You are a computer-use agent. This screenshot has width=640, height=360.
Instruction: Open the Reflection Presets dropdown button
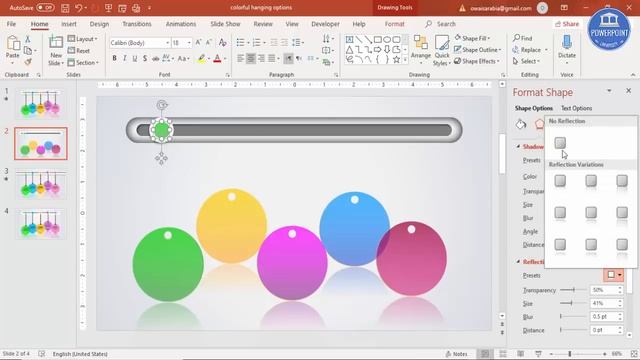613,275
